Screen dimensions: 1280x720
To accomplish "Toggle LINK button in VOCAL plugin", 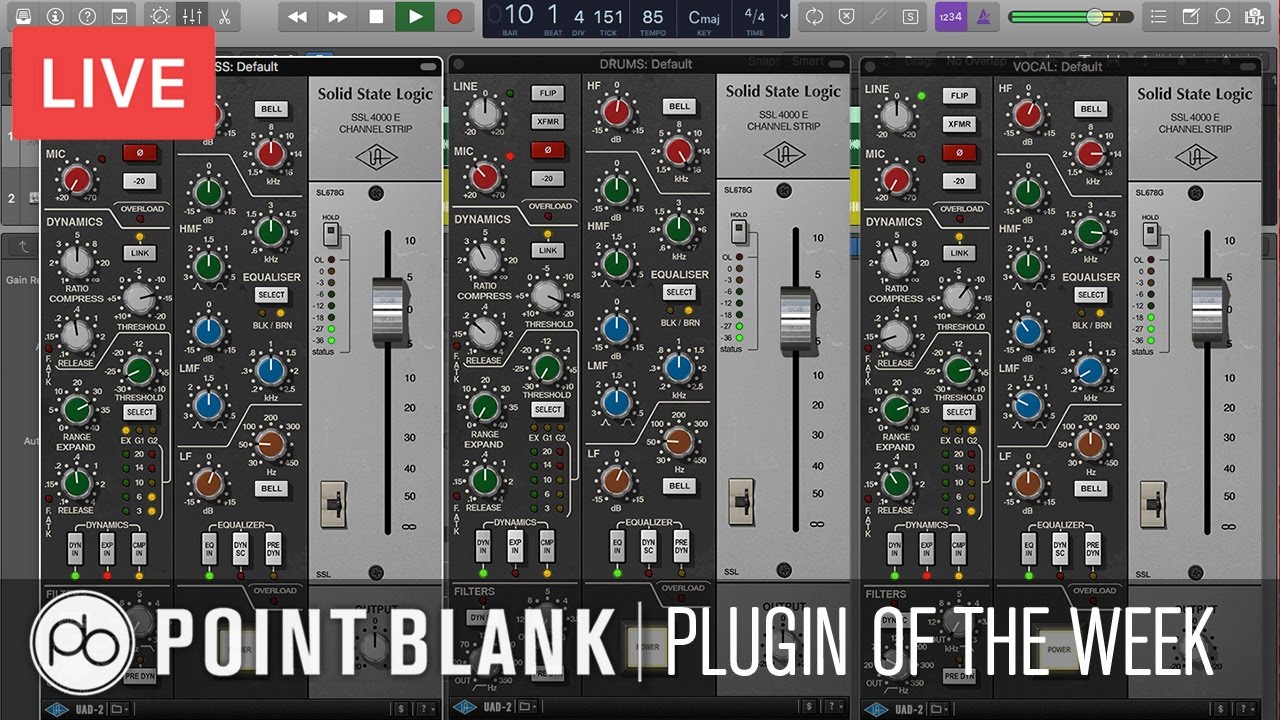I will click(959, 253).
